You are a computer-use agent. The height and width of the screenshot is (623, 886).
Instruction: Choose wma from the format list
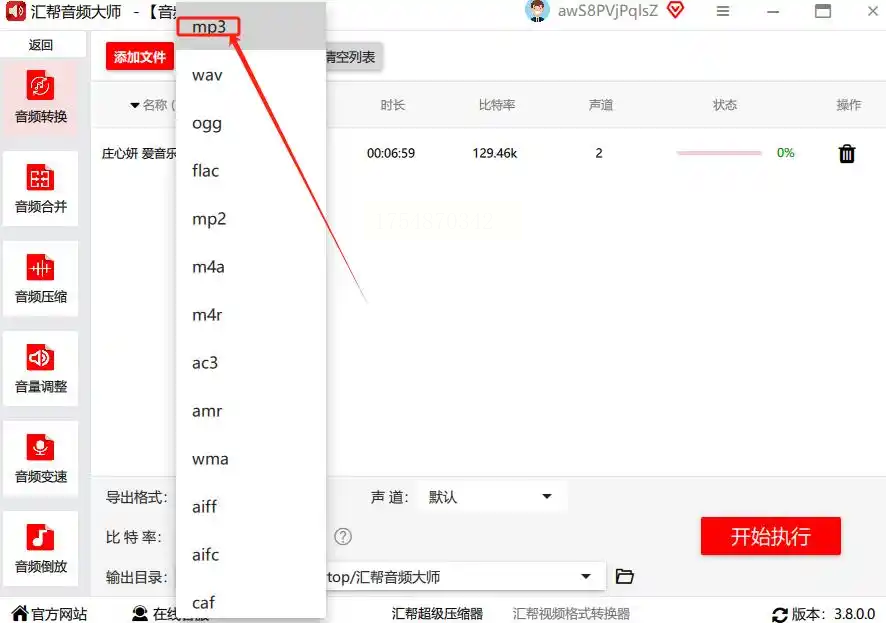pos(251,459)
